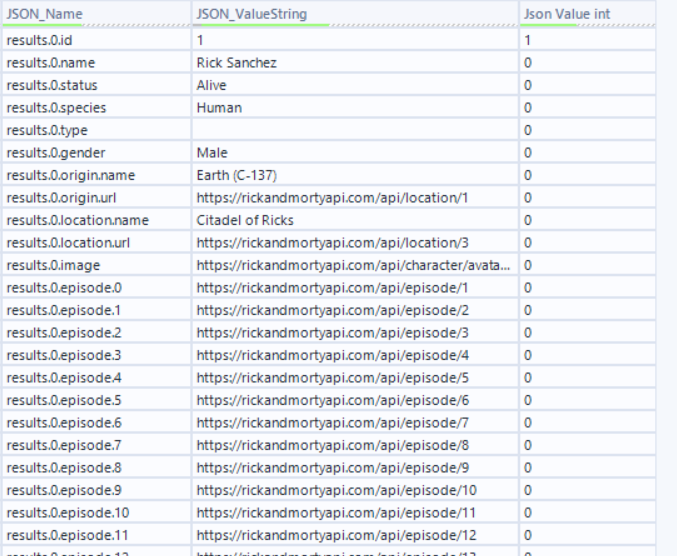This screenshot has width=677, height=556.
Task: Select the results.0.episode.5 cell
Action: pyautogui.click(x=97, y=400)
